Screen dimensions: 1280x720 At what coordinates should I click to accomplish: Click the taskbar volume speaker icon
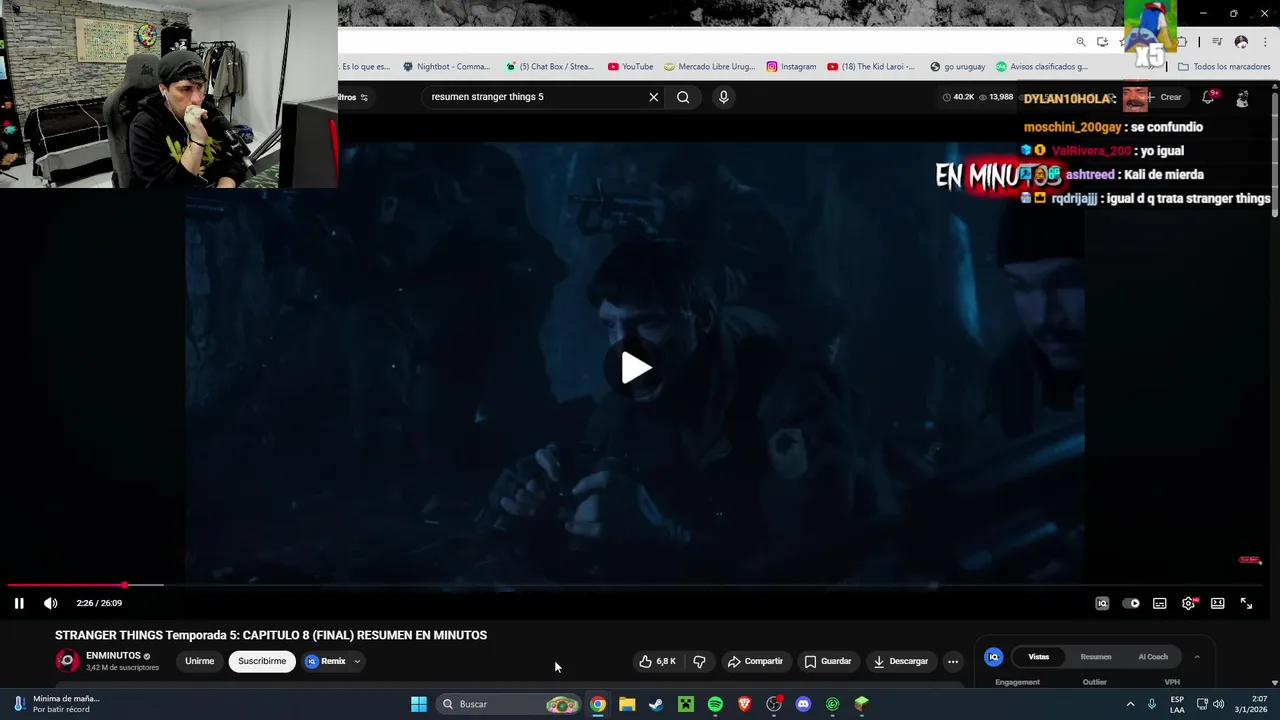coord(1218,704)
